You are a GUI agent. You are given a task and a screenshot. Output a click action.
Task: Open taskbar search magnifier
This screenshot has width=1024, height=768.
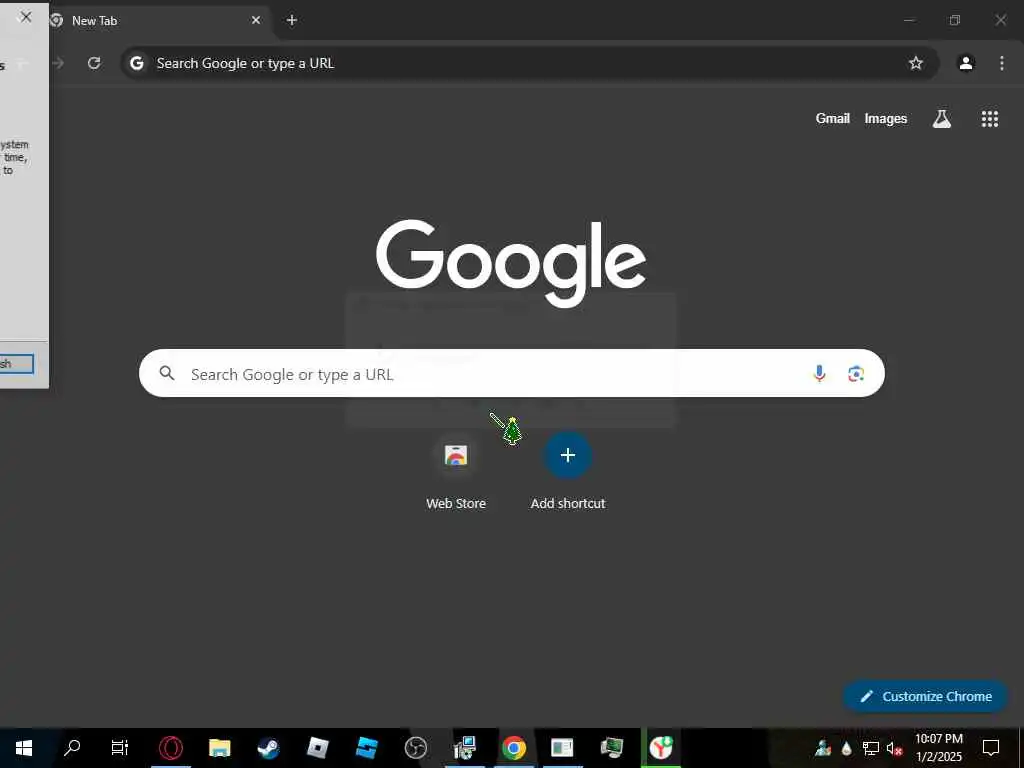72,748
